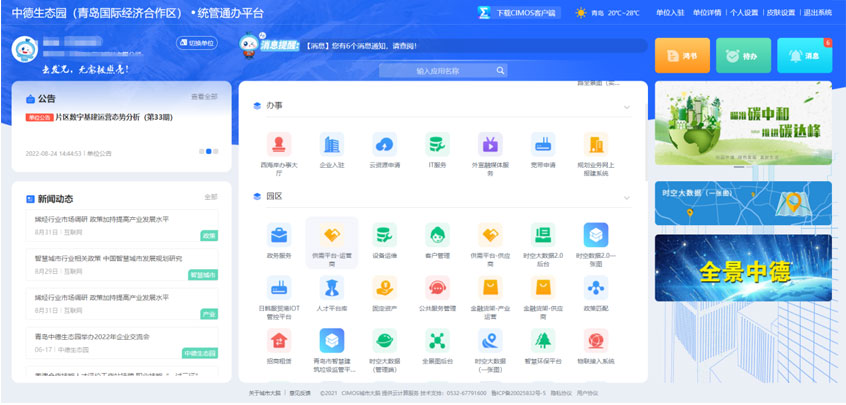Image resolution: width=846 pixels, height=405 pixels.
Task: Click 查看全部 link in 公告 panel
Action: [x=204, y=97]
